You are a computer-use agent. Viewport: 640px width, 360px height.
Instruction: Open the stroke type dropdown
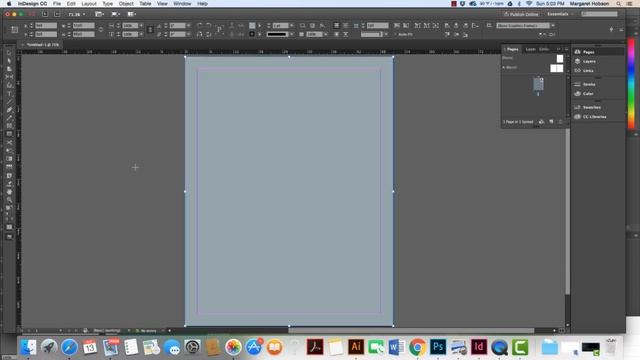pos(292,34)
